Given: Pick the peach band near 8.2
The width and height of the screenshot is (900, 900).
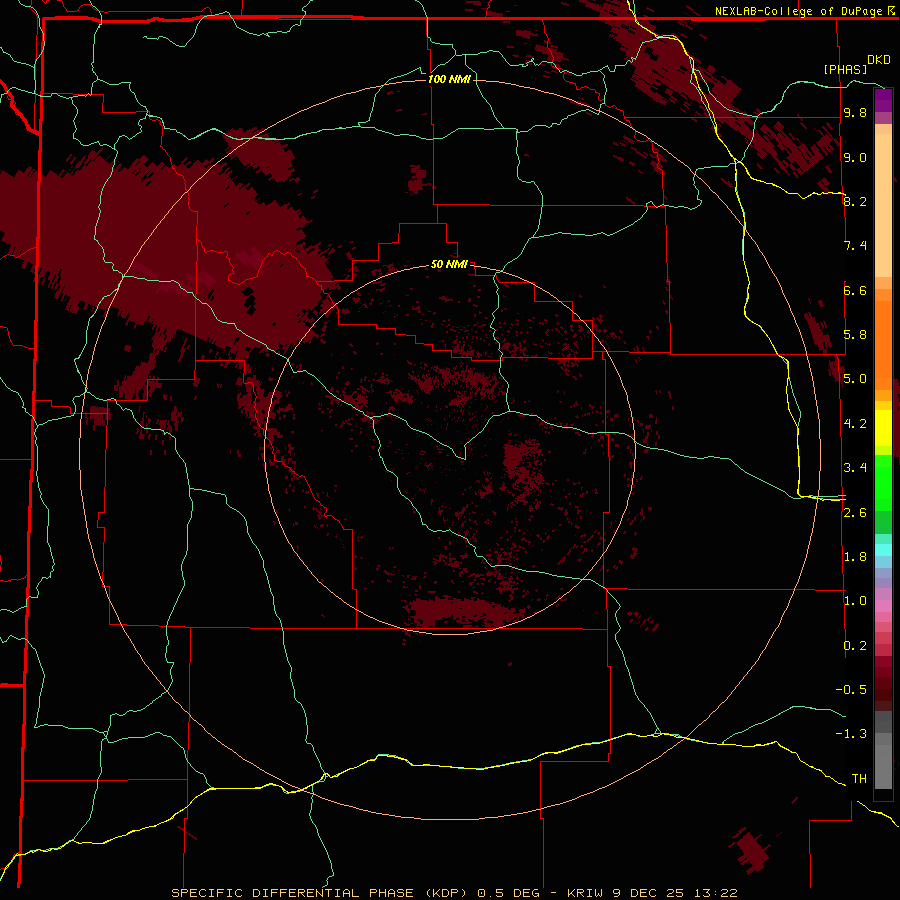Looking at the screenshot, I should point(883,205).
